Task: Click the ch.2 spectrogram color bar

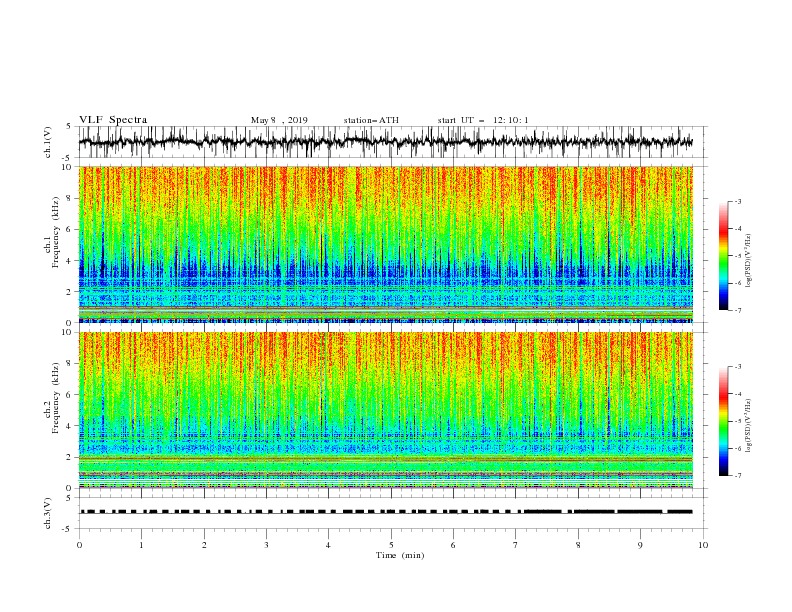Action: tap(724, 421)
